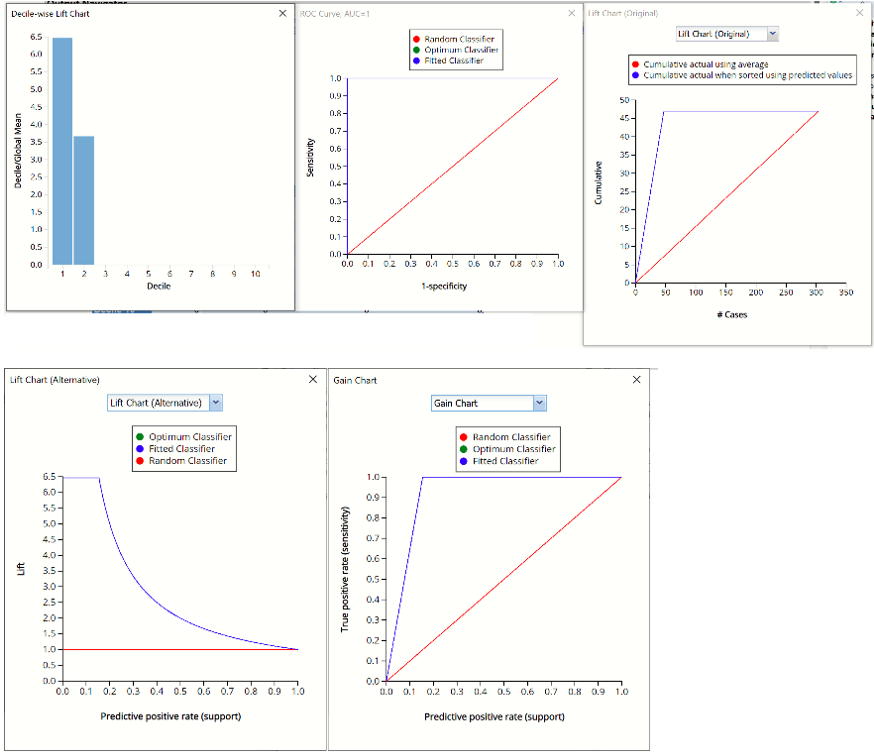
Task: Click blue 'sorted using predicted values' legend marker
Action: click(635, 76)
